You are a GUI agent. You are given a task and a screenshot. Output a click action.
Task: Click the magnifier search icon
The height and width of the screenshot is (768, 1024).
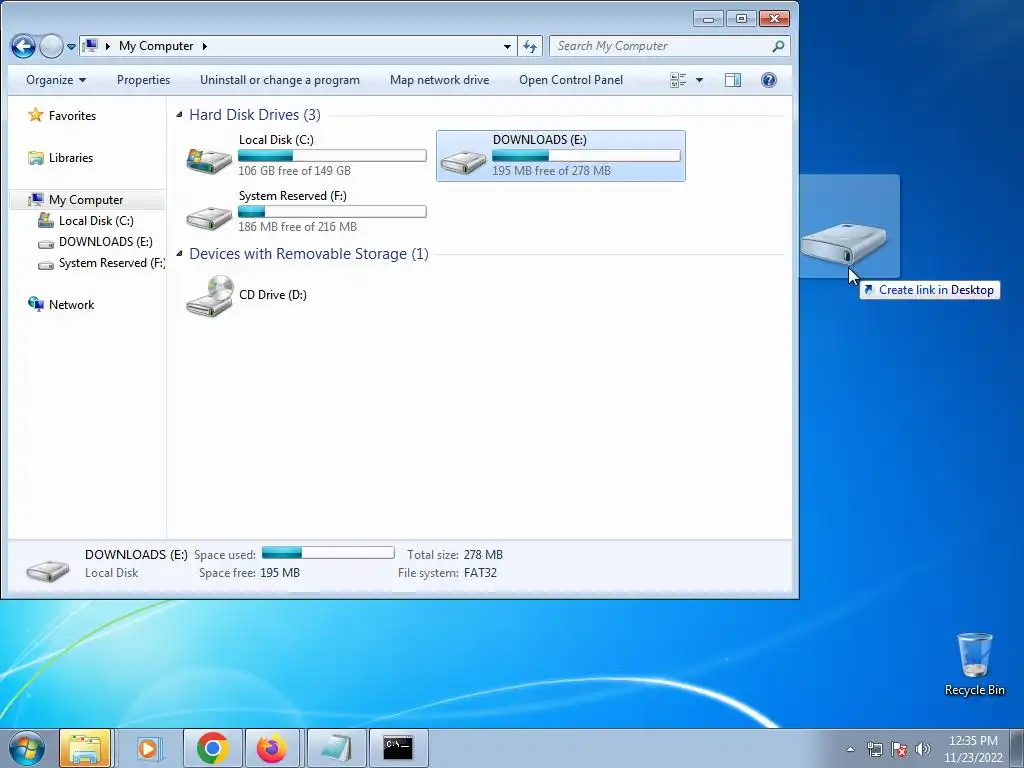(778, 46)
